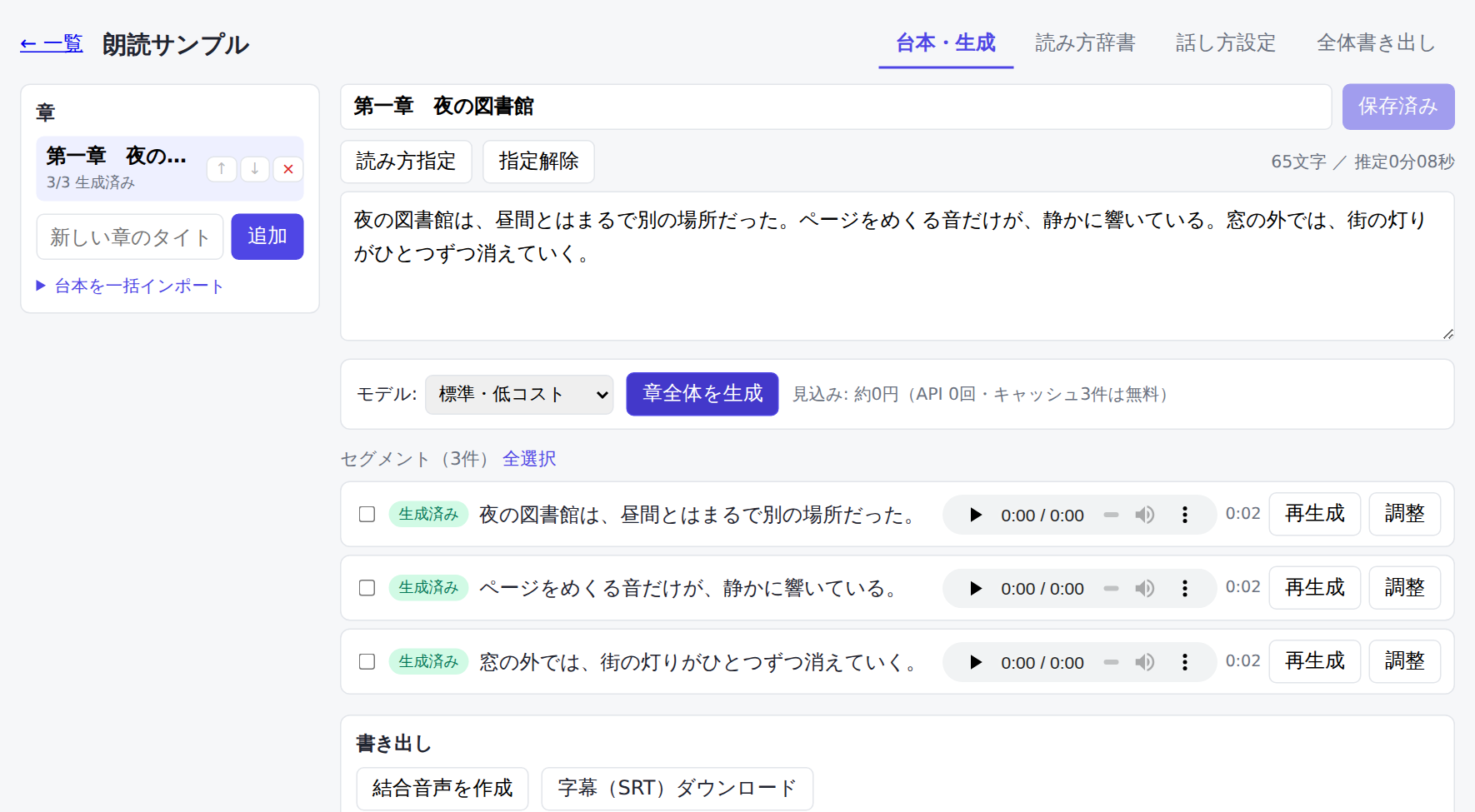
Task: Go back via ← 一覧 link
Action: point(52,43)
